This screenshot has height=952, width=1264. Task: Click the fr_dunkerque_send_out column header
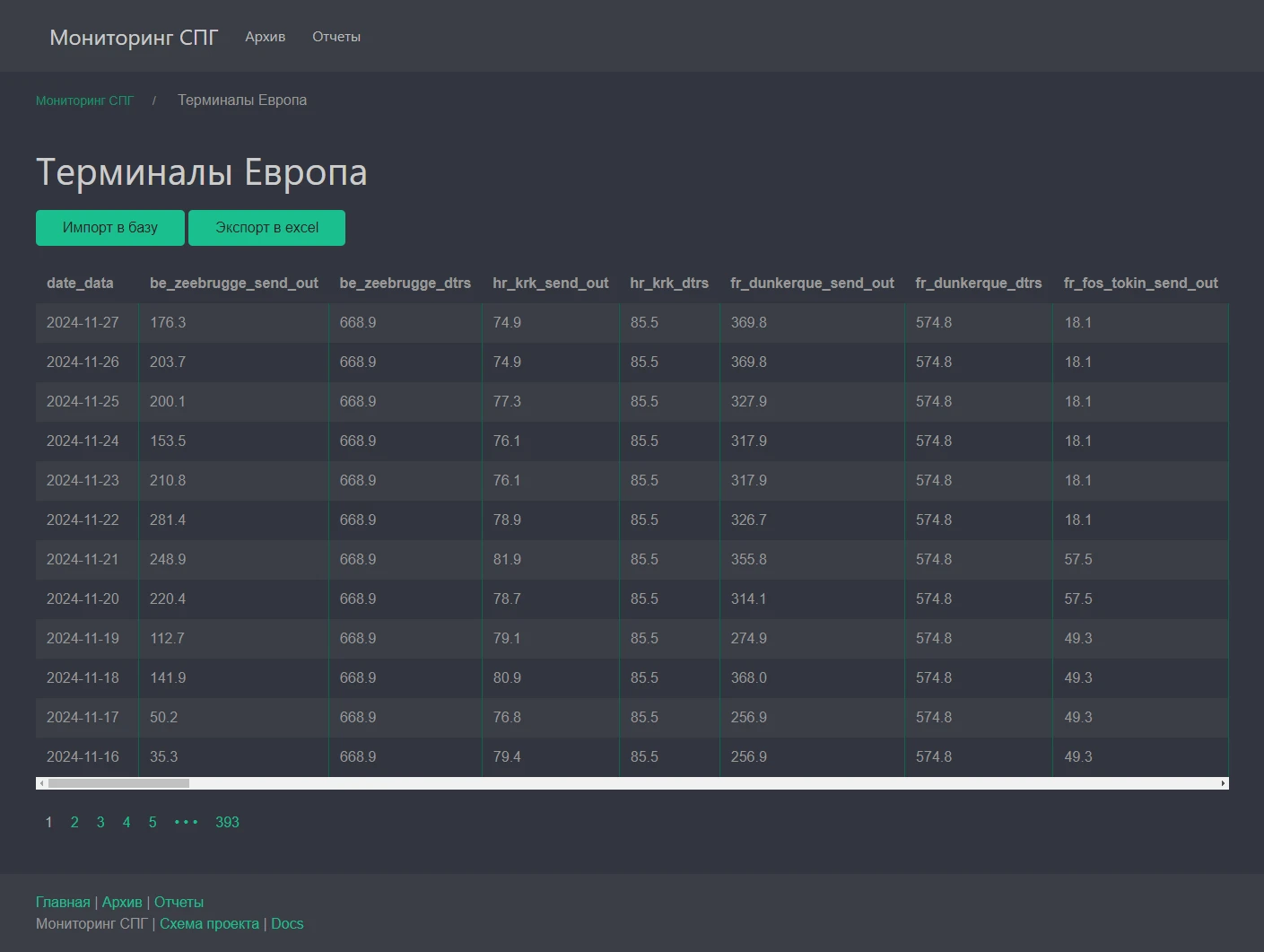tap(811, 284)
